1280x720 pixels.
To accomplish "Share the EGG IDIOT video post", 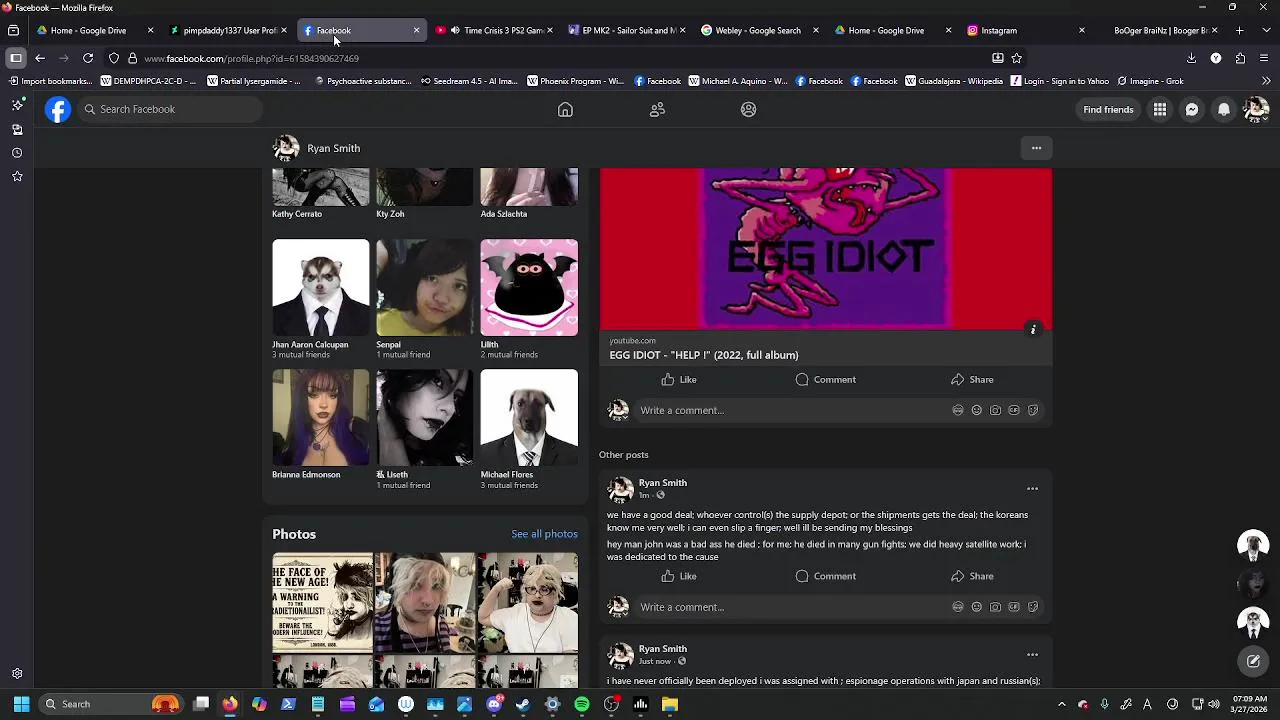I will click(x=972, y=380).
